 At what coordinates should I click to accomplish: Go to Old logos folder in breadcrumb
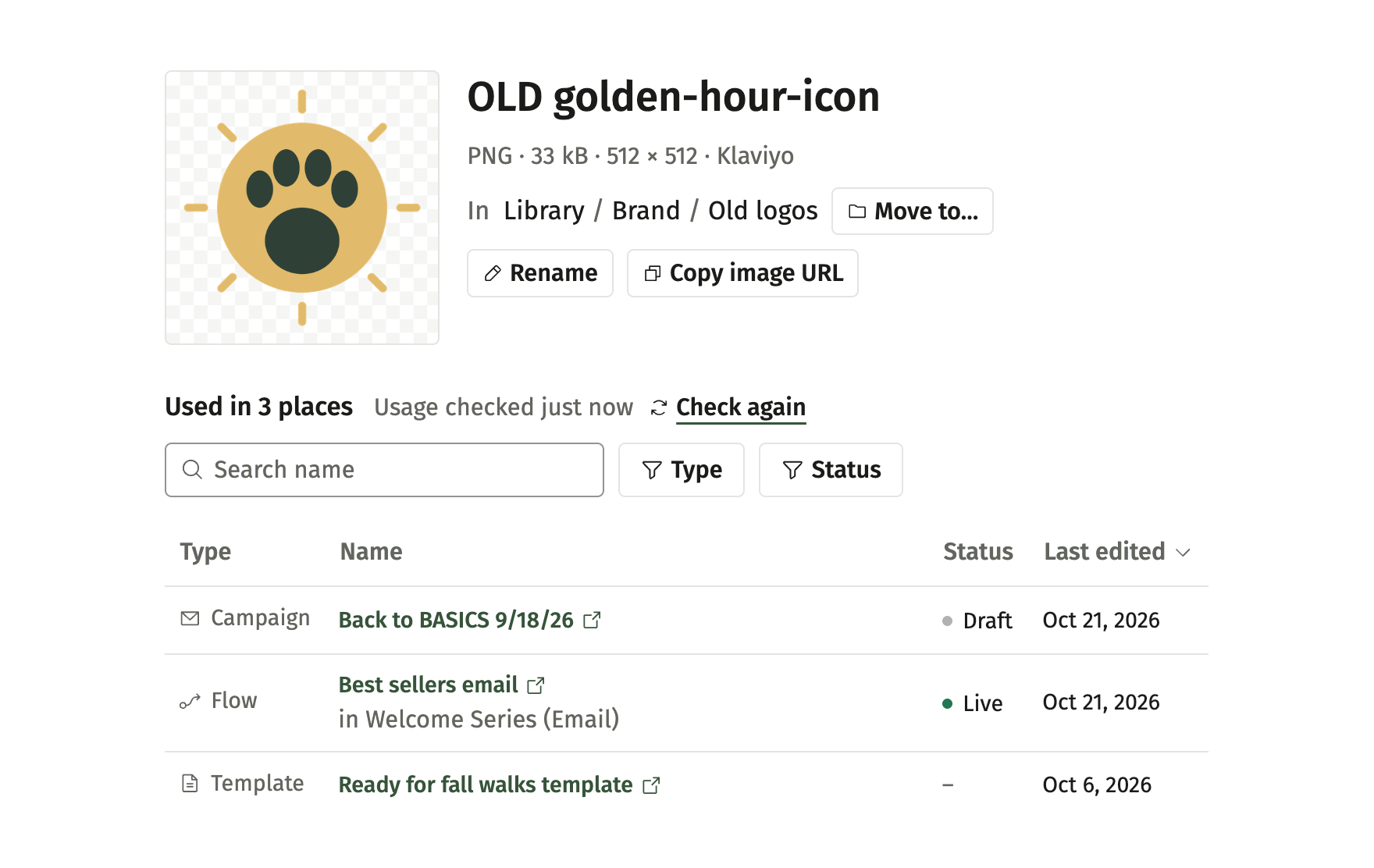763,211
